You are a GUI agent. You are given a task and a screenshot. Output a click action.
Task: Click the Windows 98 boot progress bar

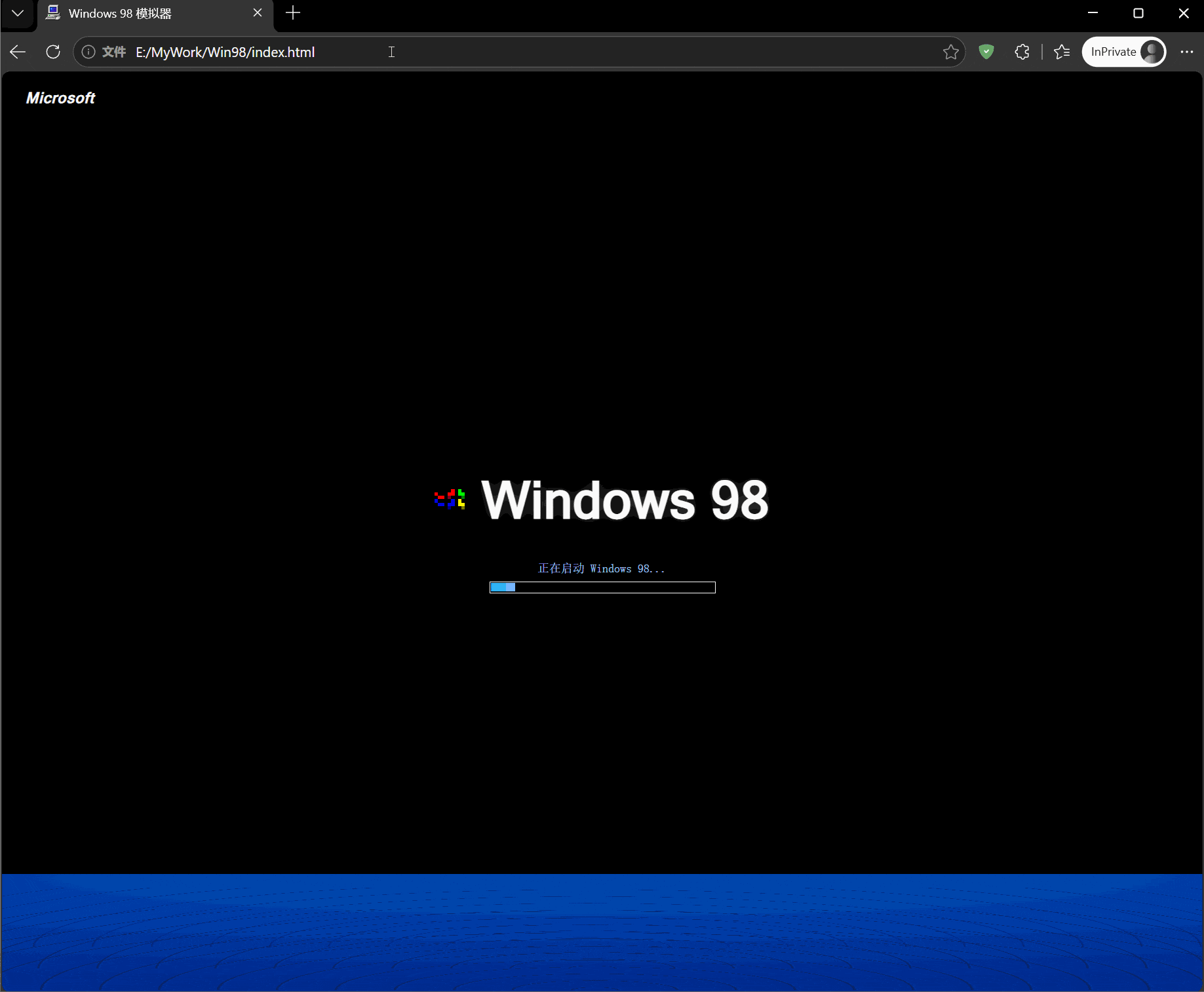[602, 587]
